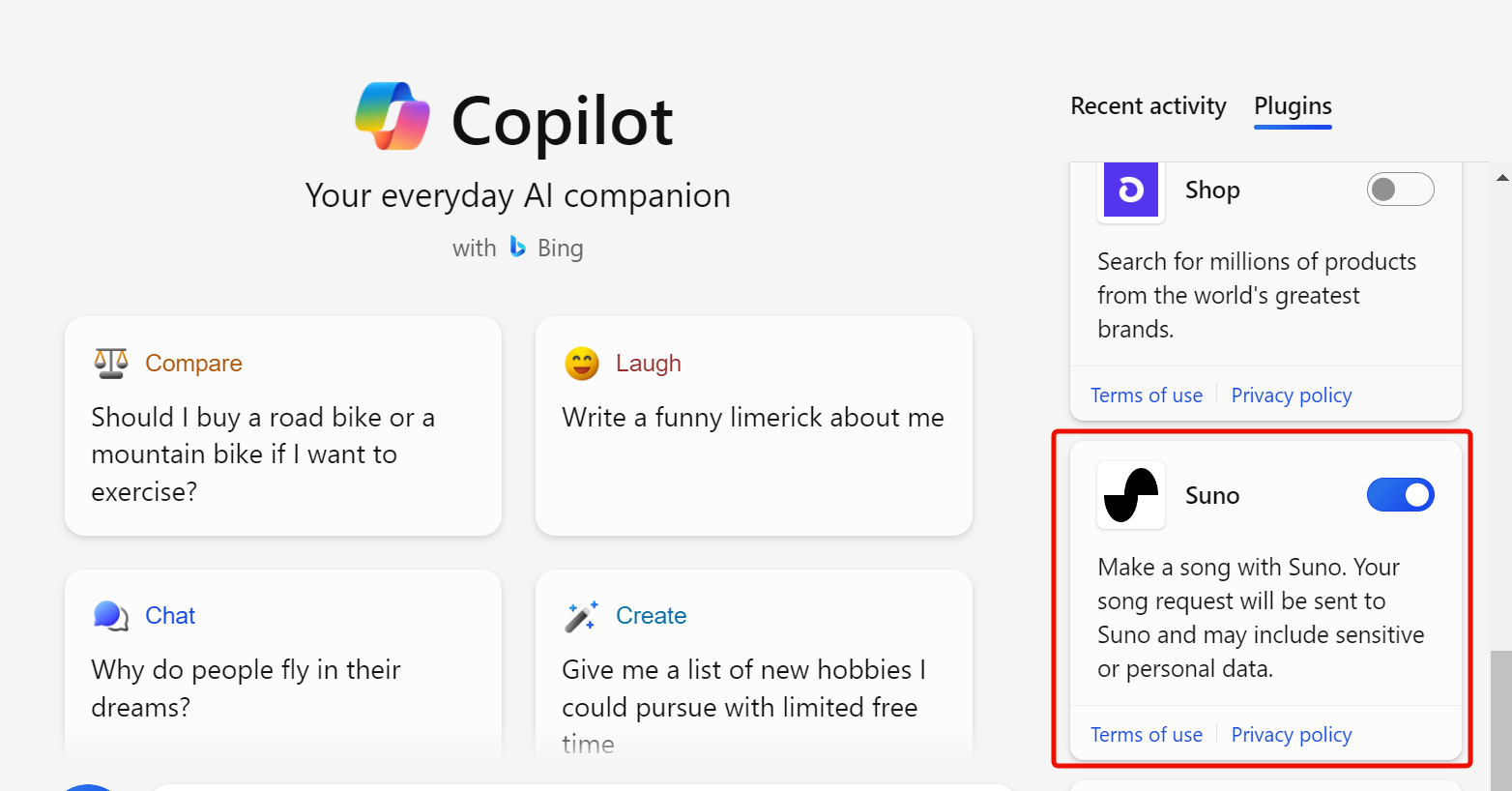1512x791 pixels.
Task: Switch to the Plugins tab
Action: (1293, 106)
